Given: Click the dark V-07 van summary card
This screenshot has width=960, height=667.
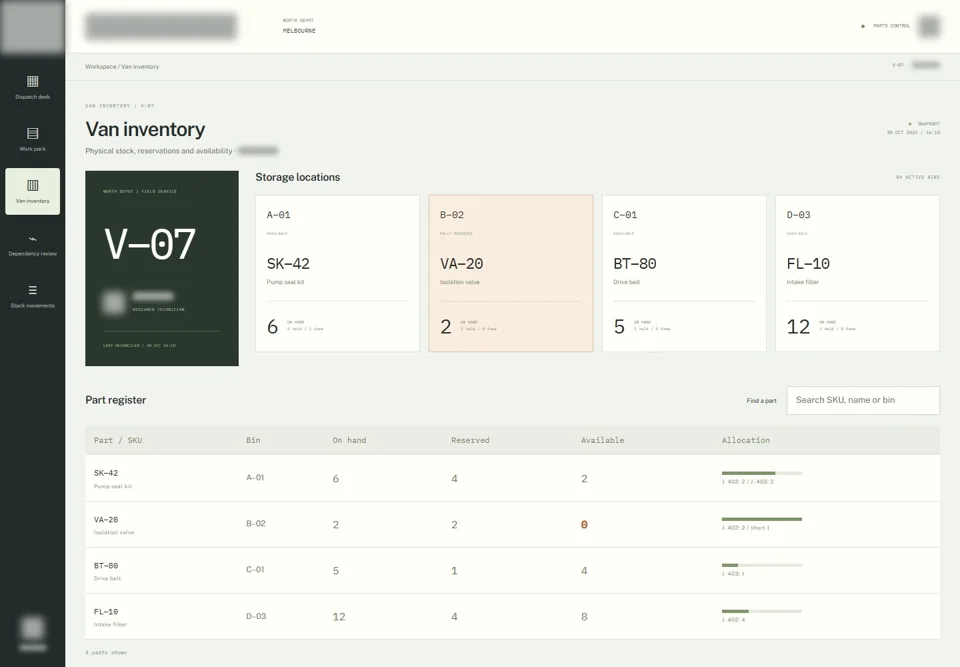Looking at the screenshot, I should pyautogui.click(x=162, y=268).
